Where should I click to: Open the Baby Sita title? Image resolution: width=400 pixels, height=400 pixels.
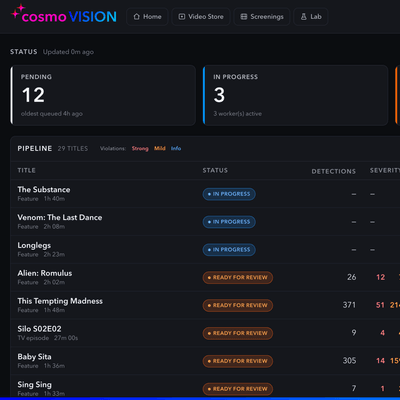tap(34, 357)
